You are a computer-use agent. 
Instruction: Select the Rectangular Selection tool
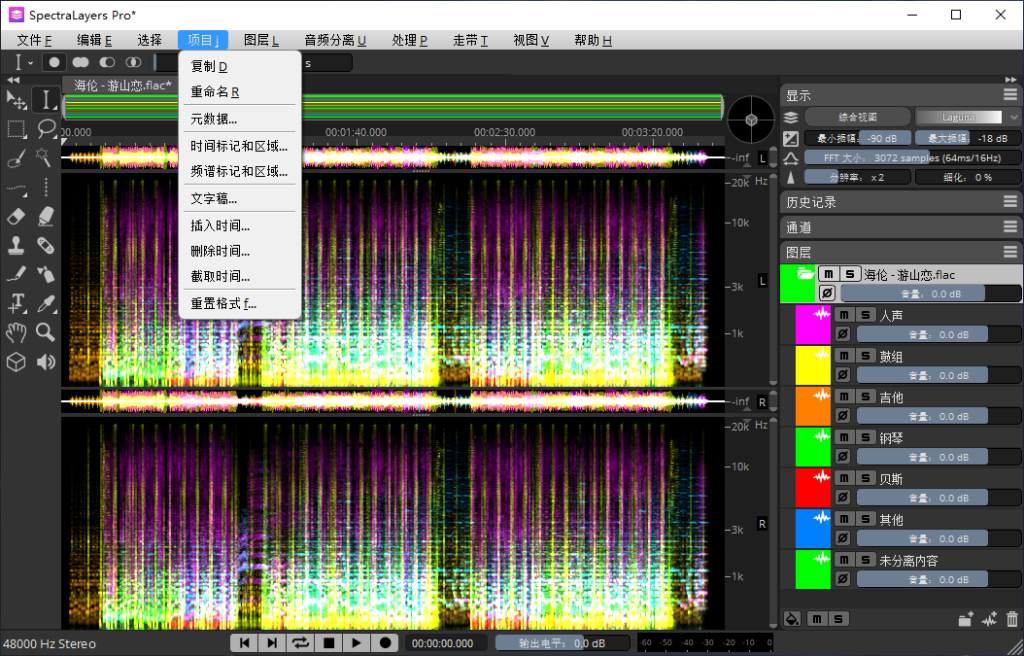(x=16, y=129)
